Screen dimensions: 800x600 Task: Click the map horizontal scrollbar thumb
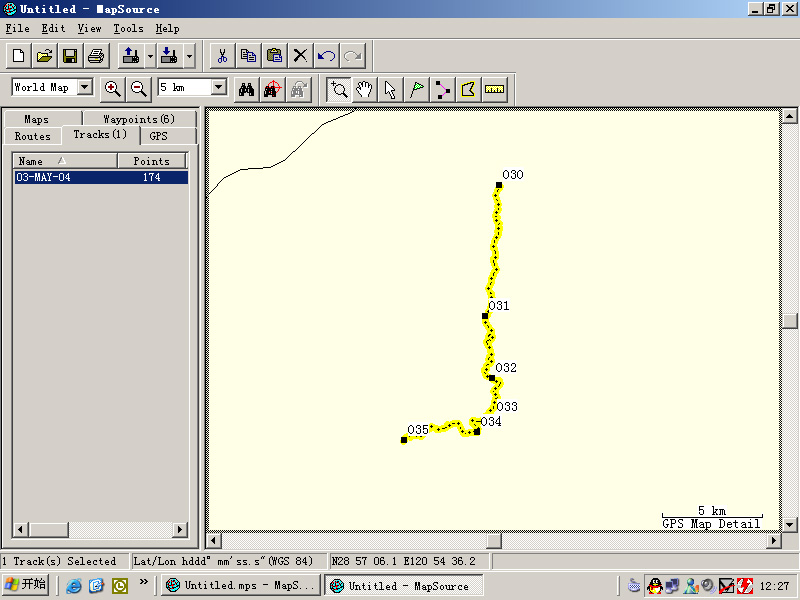pyautogui.click(x=494, y=540)
